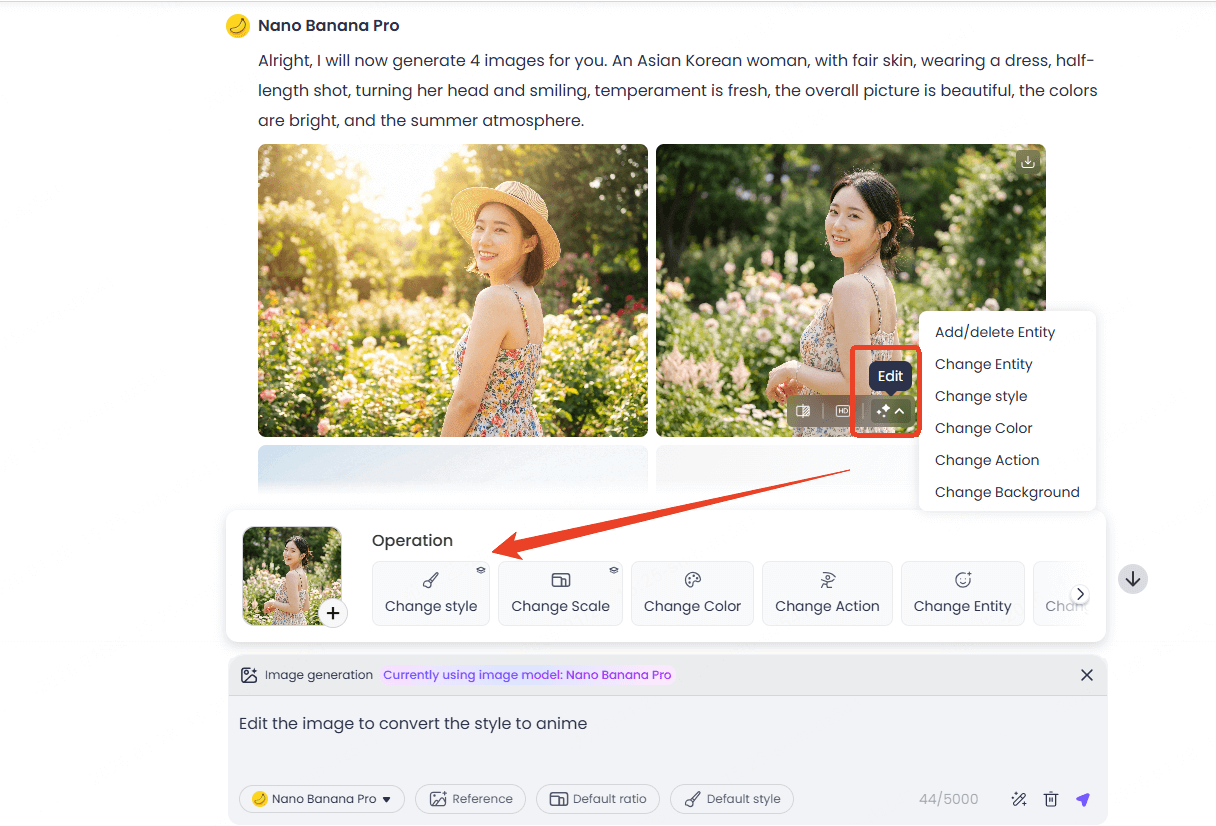Expand operations list with right chevron
Image resolution: width=1216 pixels, height=826 pixels.
pos(1080,594)
